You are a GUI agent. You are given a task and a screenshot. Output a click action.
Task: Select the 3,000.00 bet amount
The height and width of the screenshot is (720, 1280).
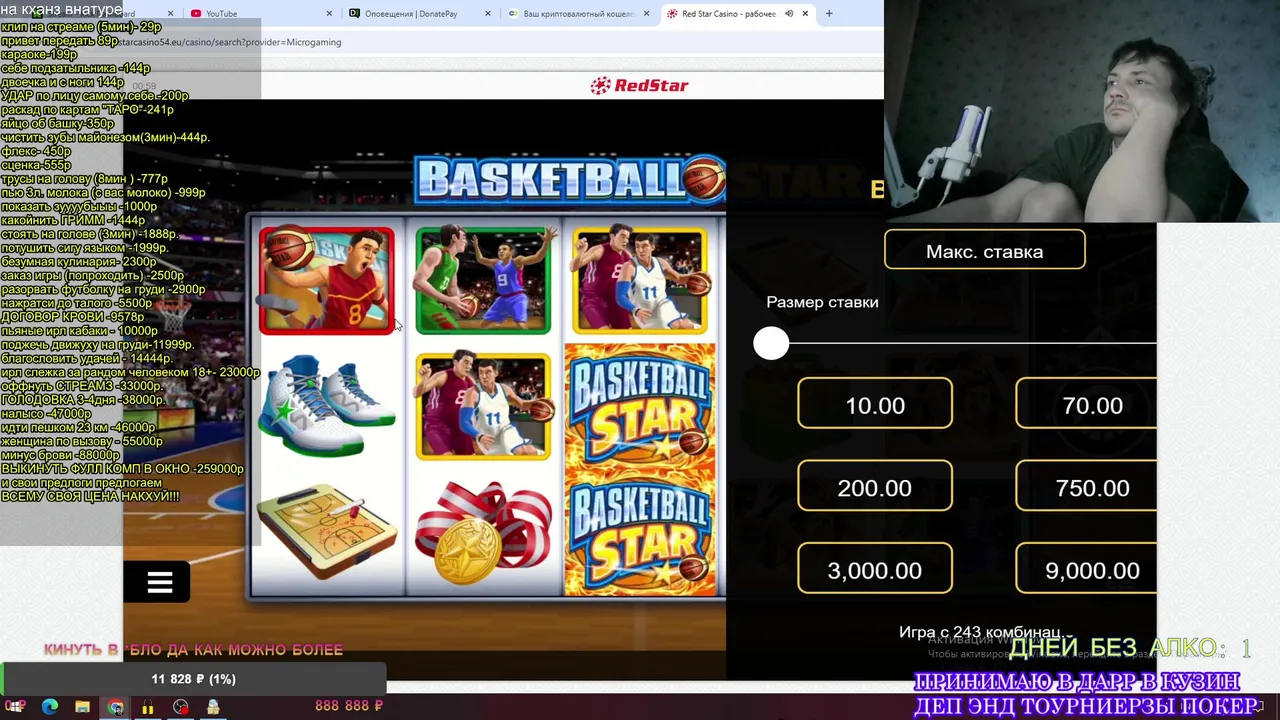click(875, 570)
